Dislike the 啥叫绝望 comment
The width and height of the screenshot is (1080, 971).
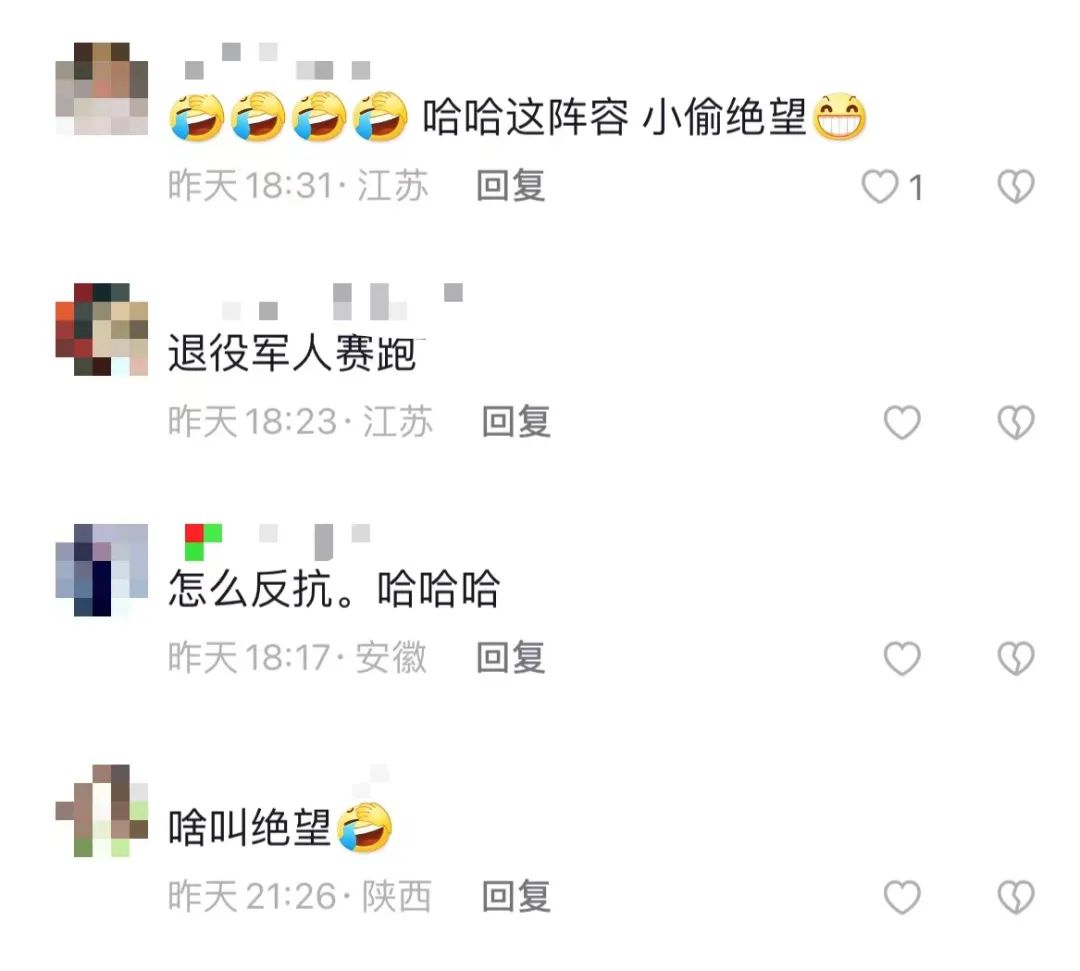click(x=1016, y=897)
